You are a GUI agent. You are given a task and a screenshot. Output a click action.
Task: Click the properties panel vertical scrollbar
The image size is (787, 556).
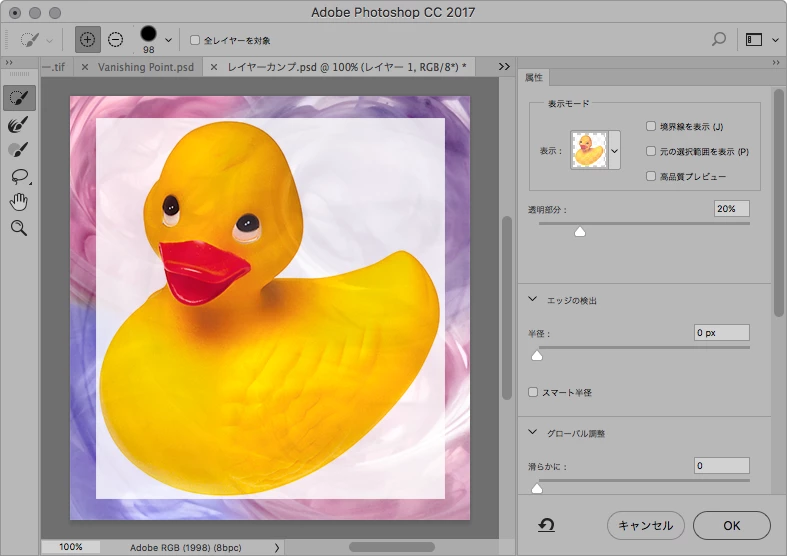point(778,203)
